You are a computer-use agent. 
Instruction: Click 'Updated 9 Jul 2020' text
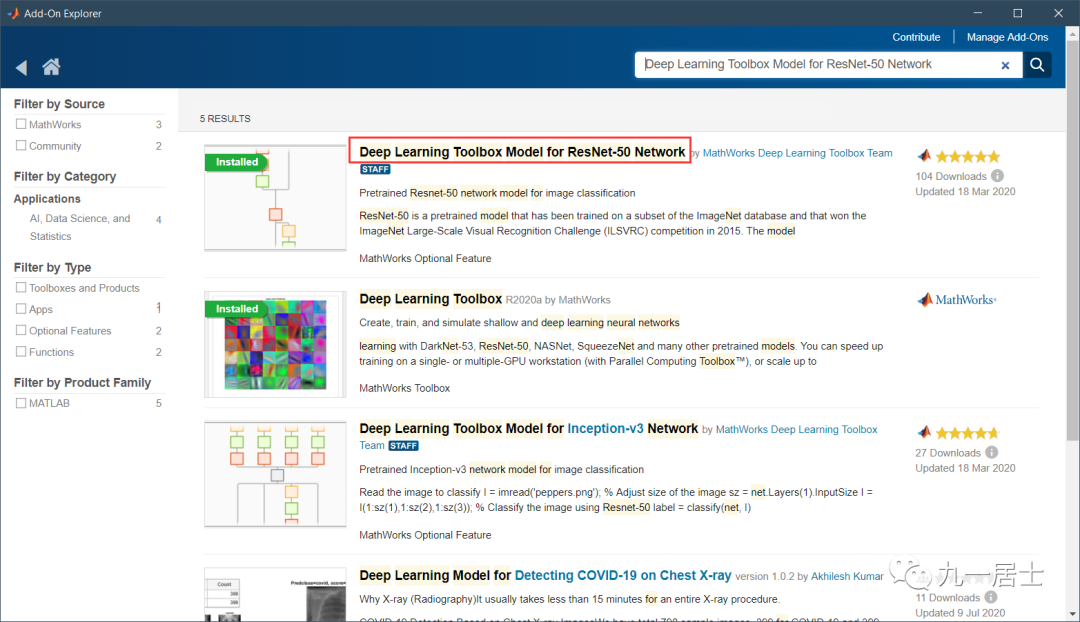[x=959, y=613]
